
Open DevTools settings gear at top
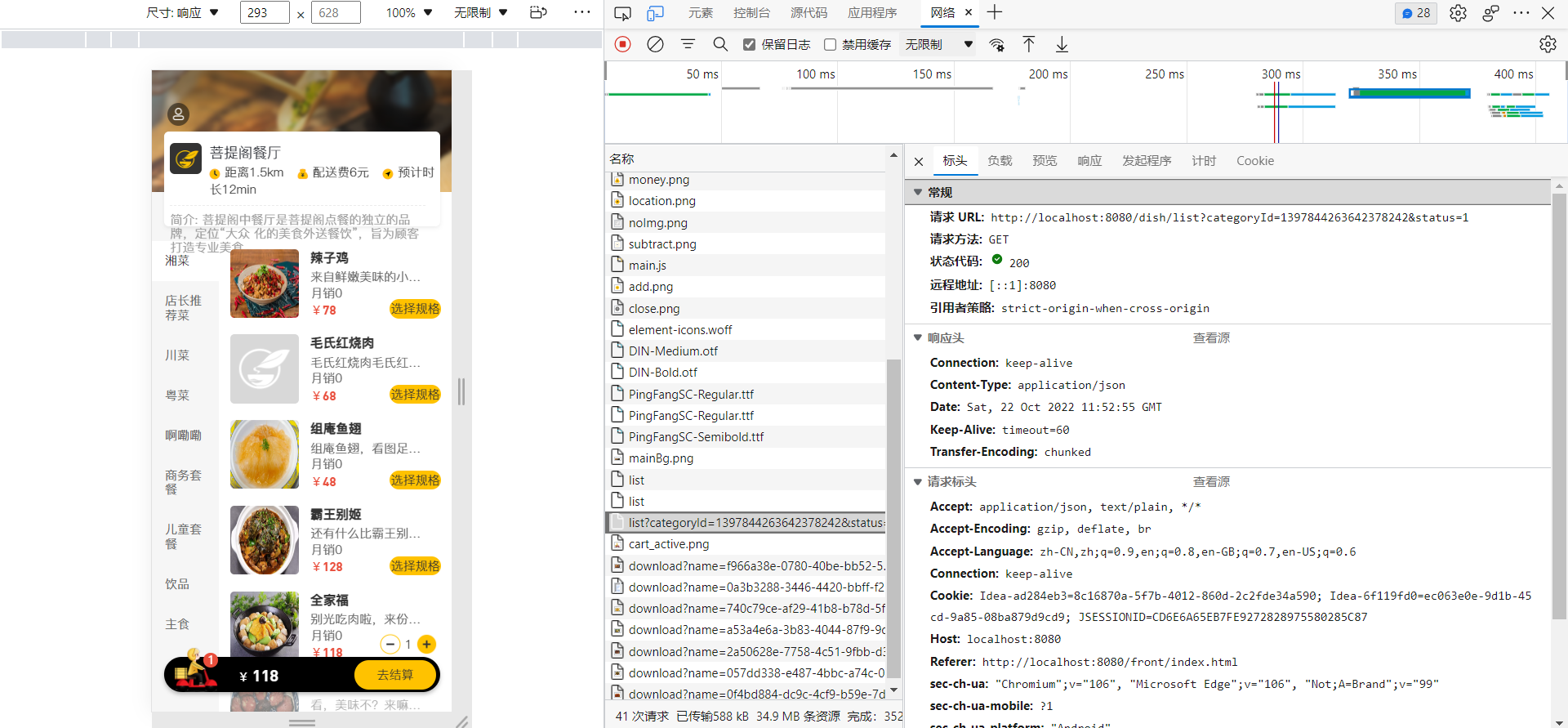pos(1458,13)
